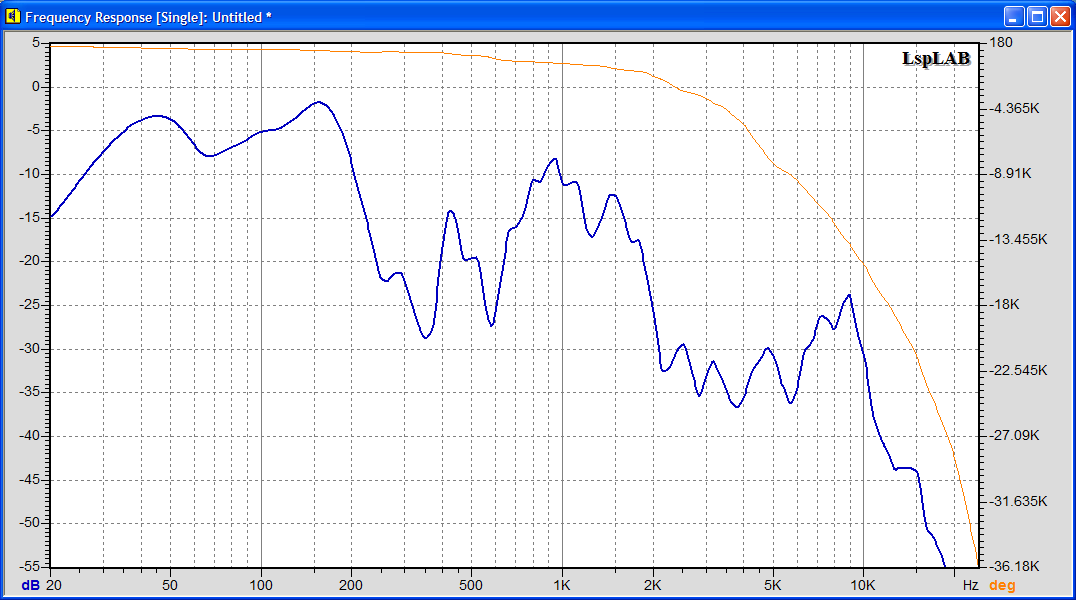
Task: Click the '-20' dB value on the left axis
Action: [30, 261]
